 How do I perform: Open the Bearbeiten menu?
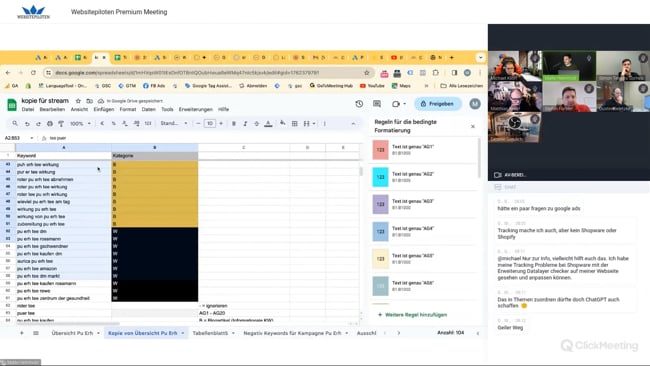pos(52,109)
